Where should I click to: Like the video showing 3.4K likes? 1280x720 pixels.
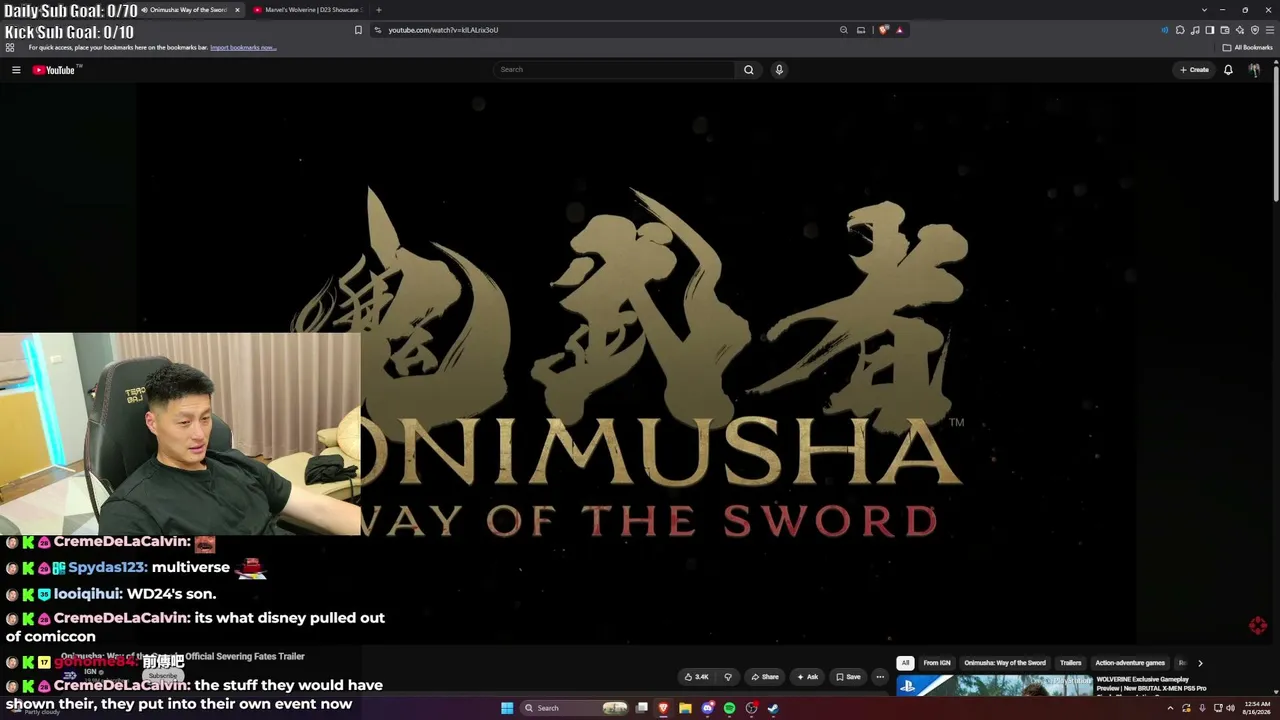[x=696, y=677]
